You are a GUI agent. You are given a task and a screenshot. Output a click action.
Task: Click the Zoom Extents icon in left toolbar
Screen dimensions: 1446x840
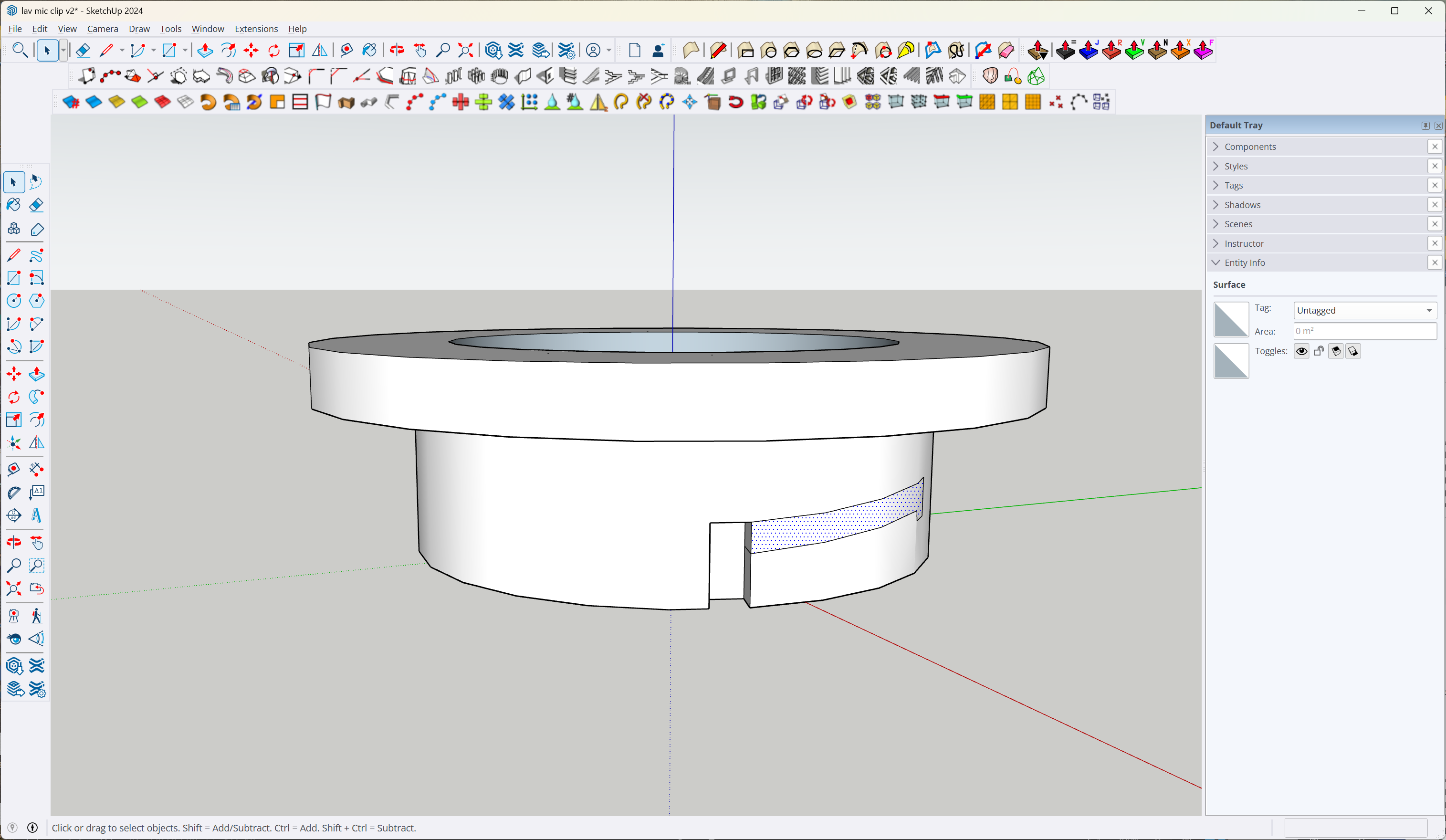pyautogui.click(x=14, y=588)
